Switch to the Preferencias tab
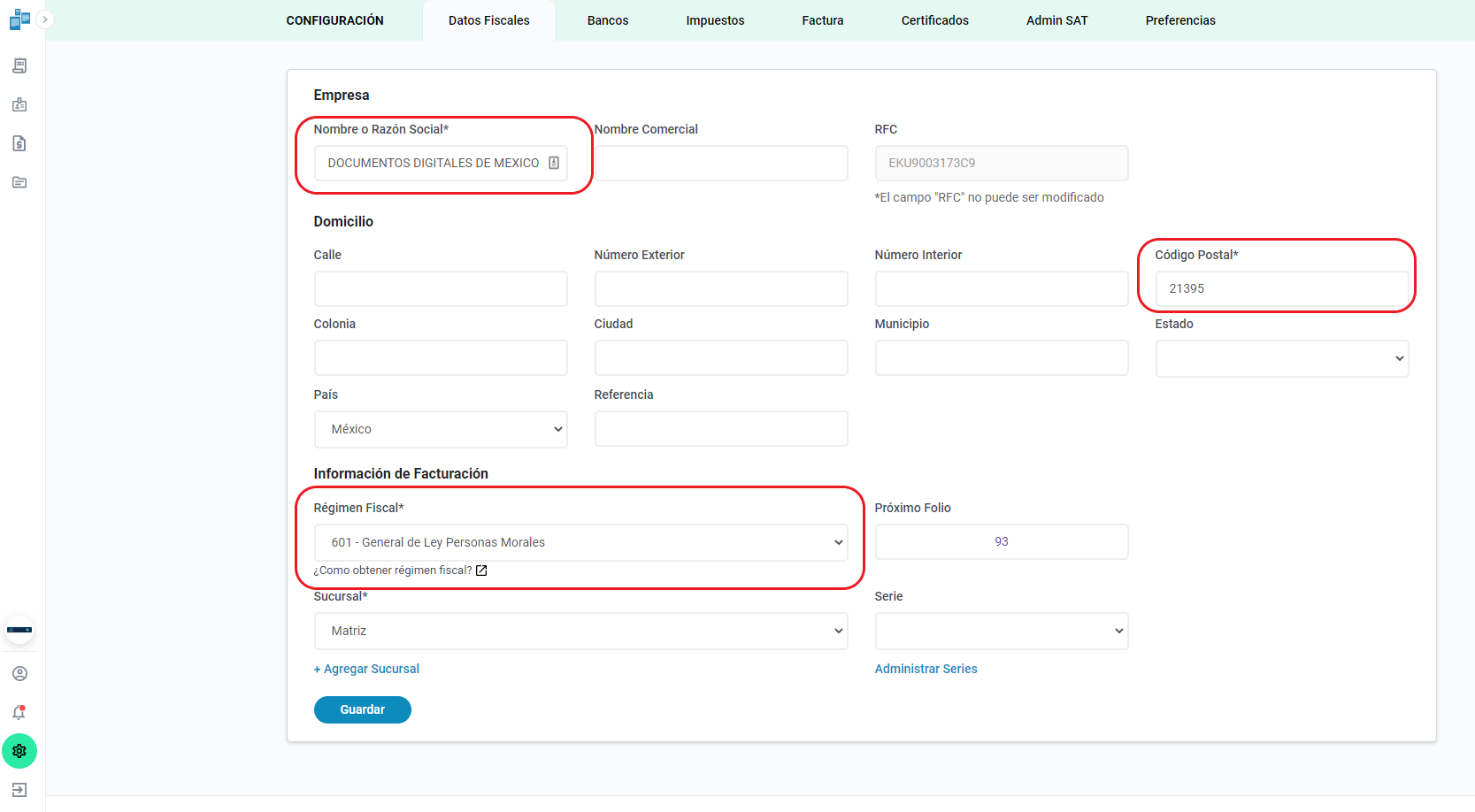Image resolution: width=1475 pixels, height=812 pixels. pyautogui.click(x=1180, y=20)
